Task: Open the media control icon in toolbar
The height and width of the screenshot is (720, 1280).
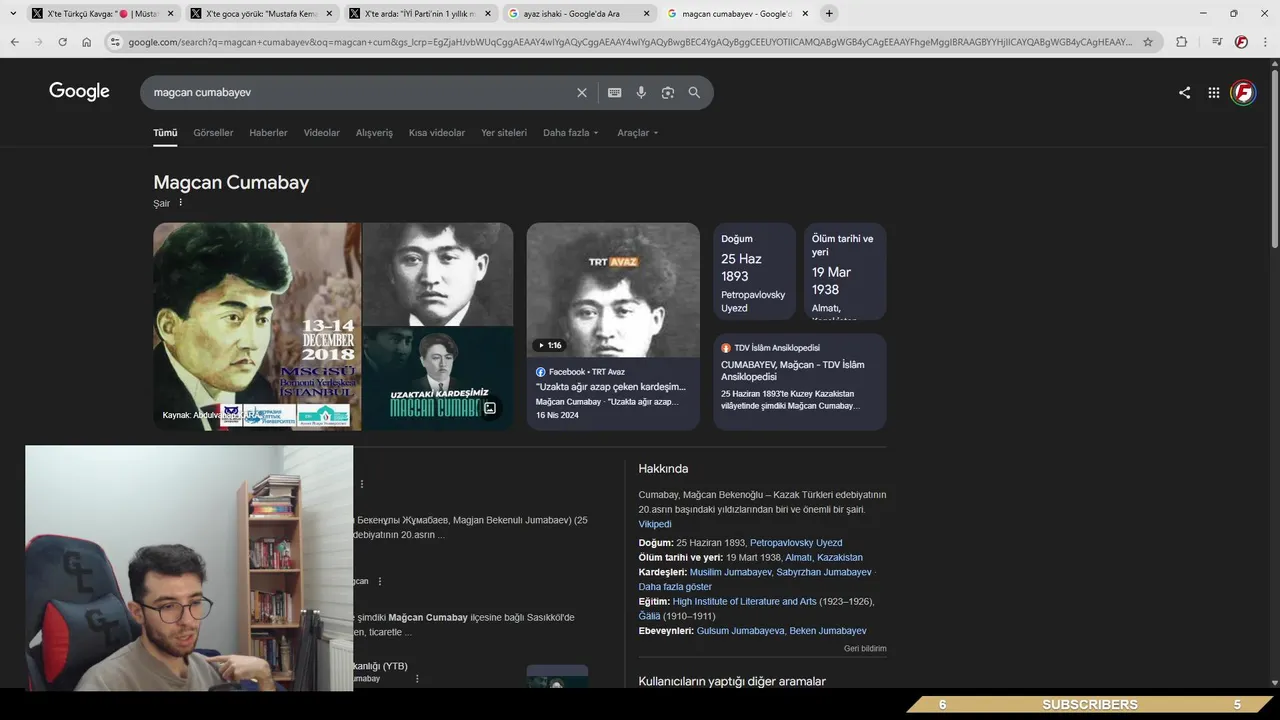Action: click(x=1217, y=42)
